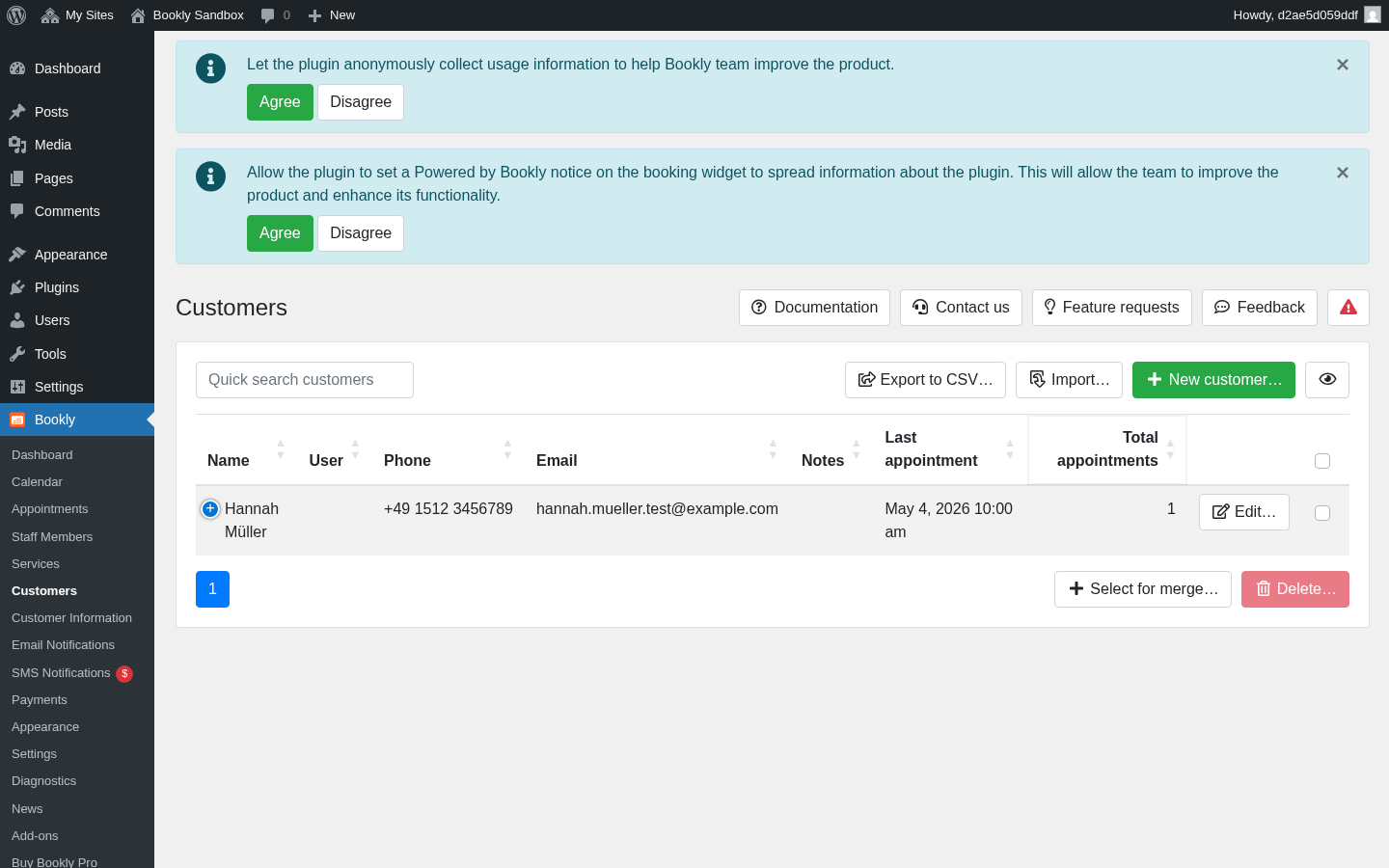Open My Sites in admin bar
This screenshot has height=868, width=1389.
click(77, 15)
